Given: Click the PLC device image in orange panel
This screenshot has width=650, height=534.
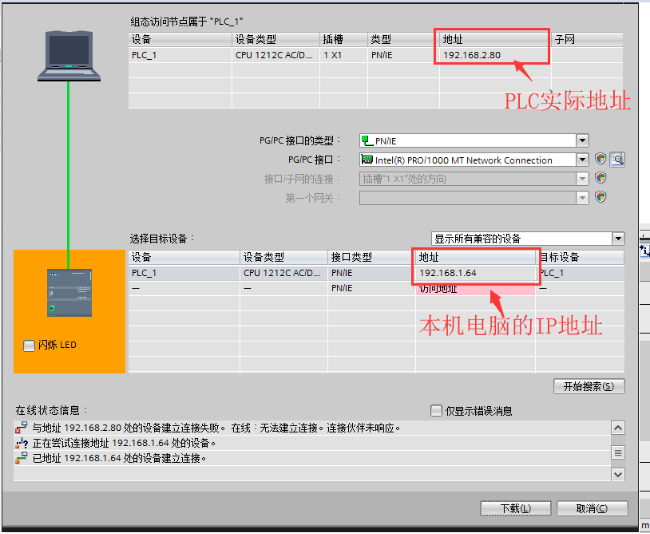Looking at the screenshot, I should (x=69, y=293).
